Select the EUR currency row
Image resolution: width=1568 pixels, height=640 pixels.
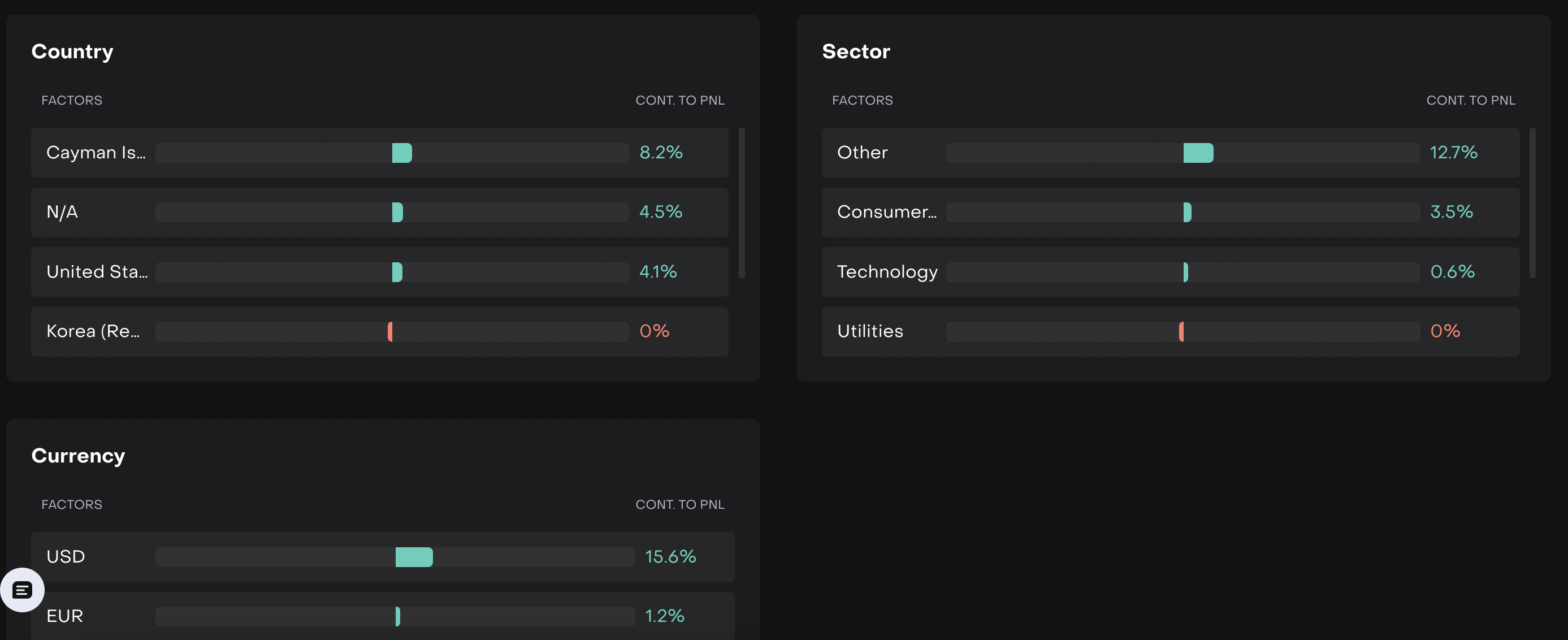(x=64, y=616)
